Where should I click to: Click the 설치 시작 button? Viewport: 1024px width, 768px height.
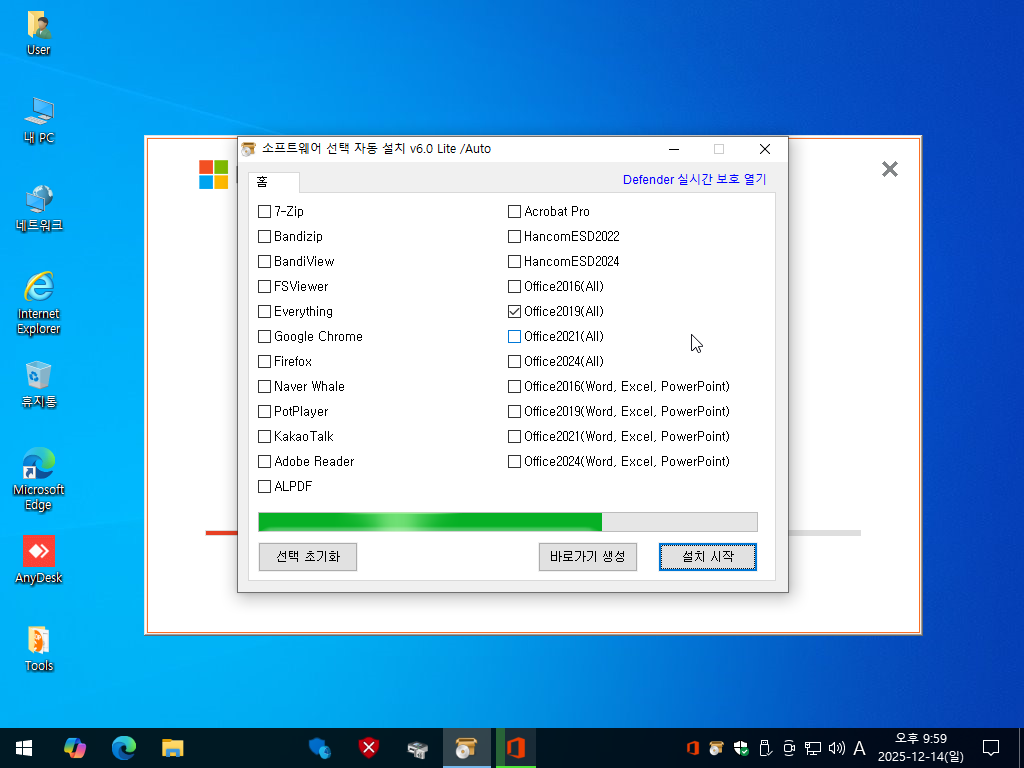pos(708,557)
